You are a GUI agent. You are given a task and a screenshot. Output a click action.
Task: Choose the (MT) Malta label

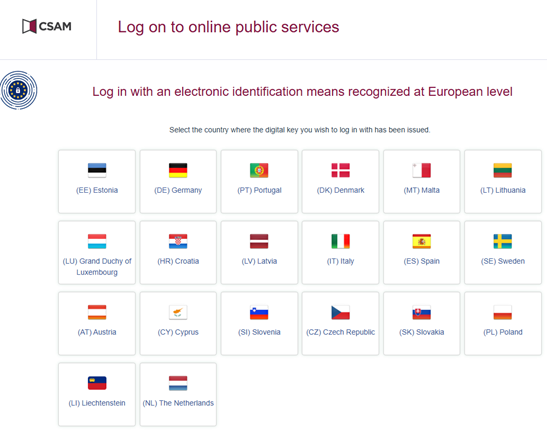click(x=421, y=190)
